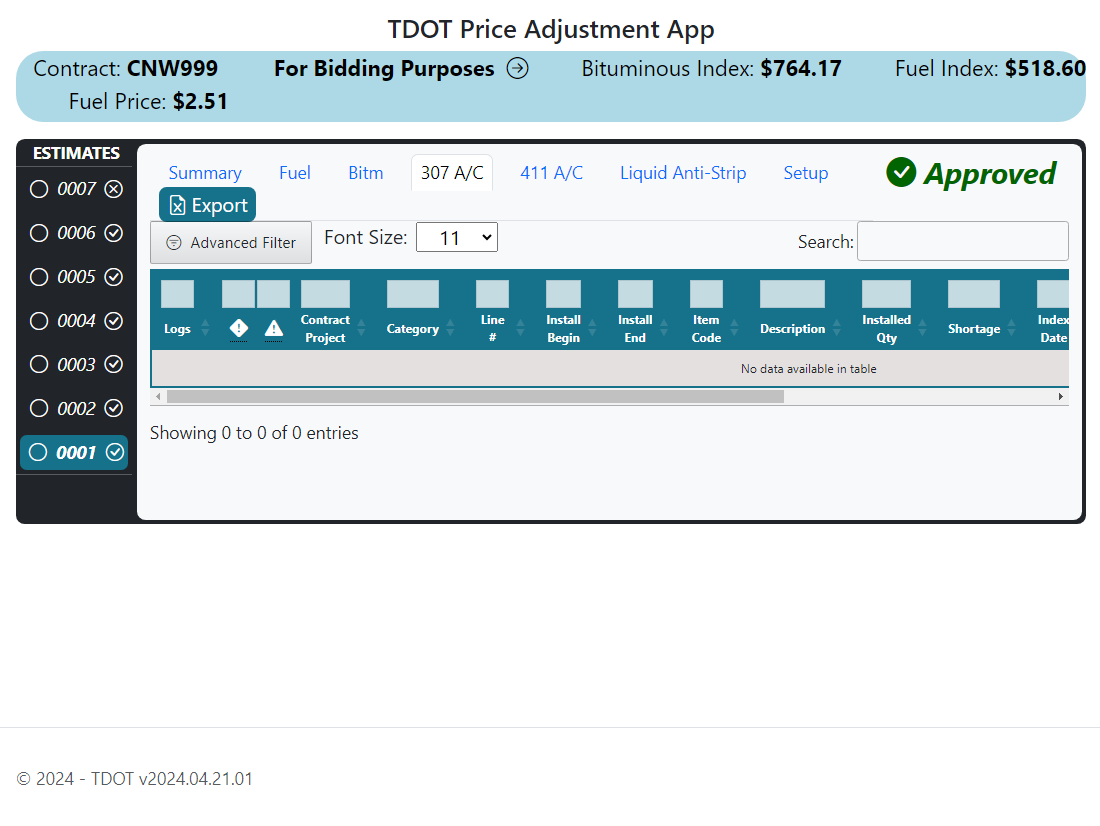Sort by the Logs column arrows
This screenshot has width=1100, height=826.
tap(205, 328)
